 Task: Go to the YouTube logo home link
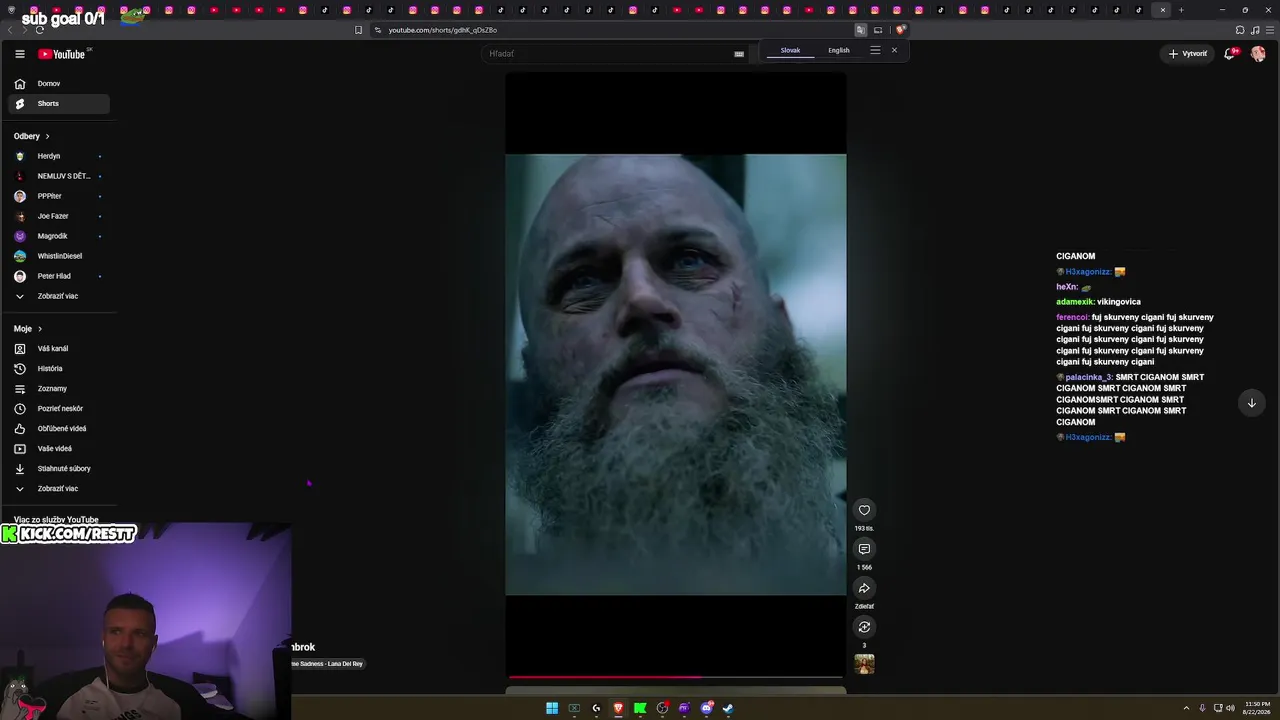coord(62,54)
